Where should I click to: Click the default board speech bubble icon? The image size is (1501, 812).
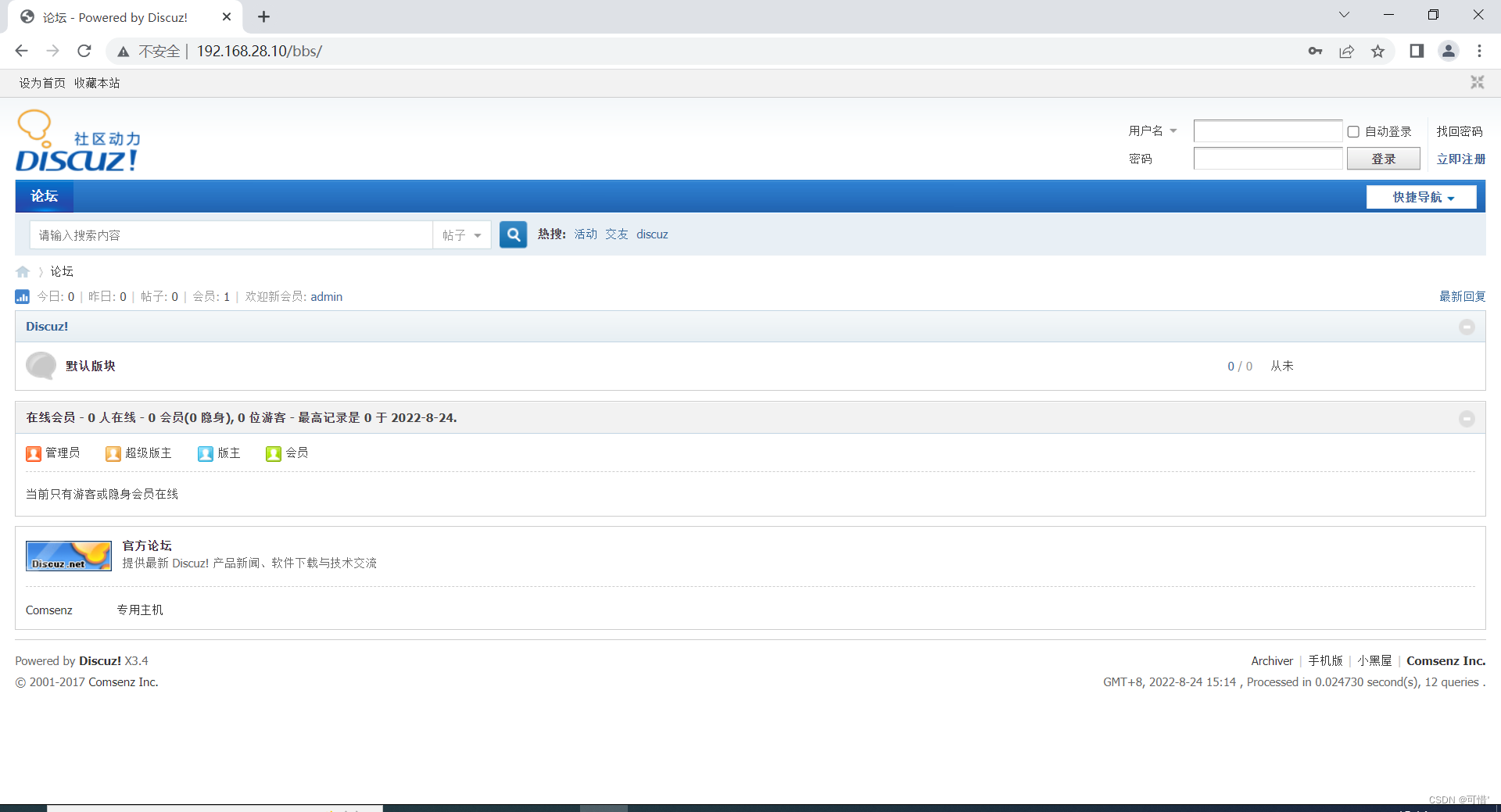[41, 366]
